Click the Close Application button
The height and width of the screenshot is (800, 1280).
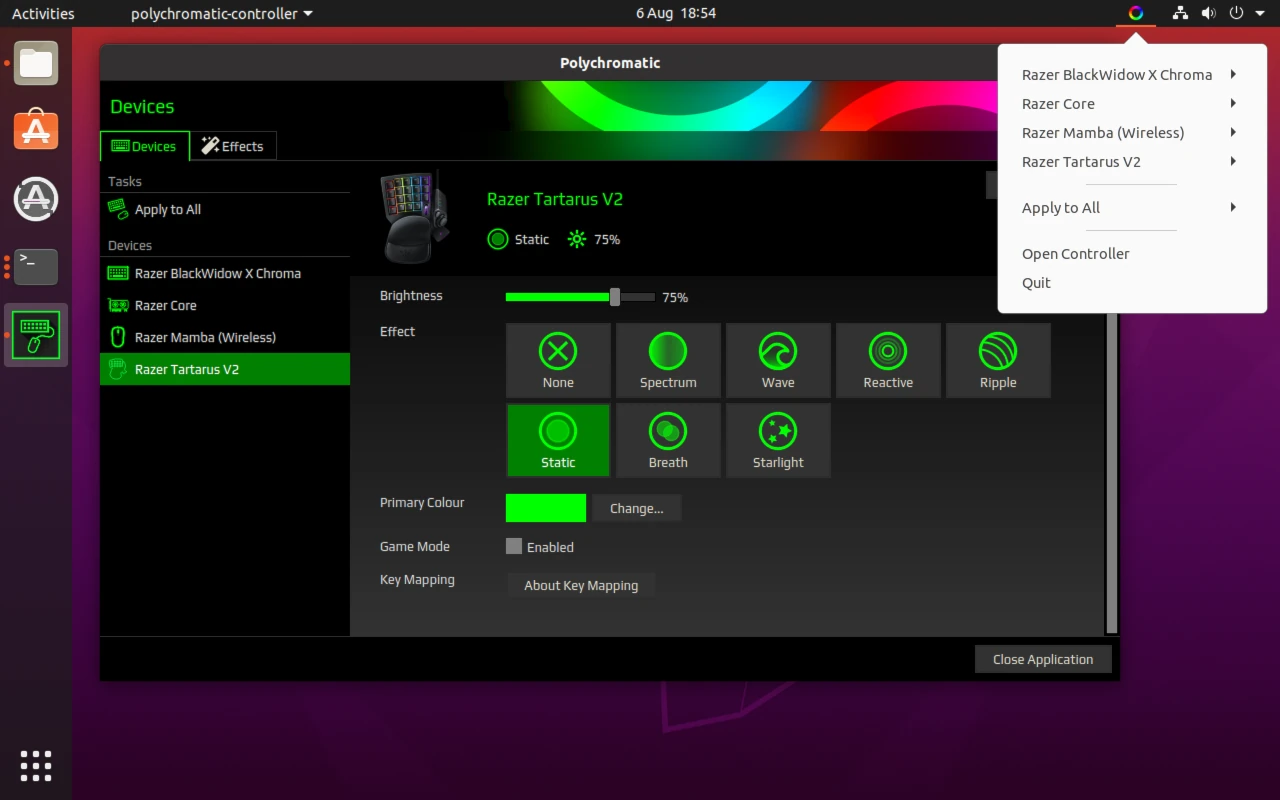coord(1043,659)
